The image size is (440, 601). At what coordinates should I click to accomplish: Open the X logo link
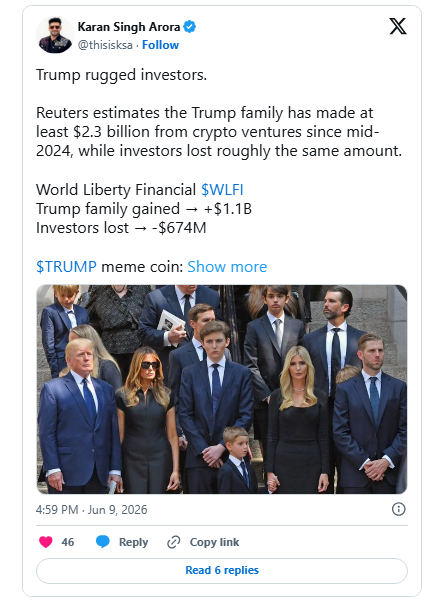pyautogui.click(x=397, y=26)
